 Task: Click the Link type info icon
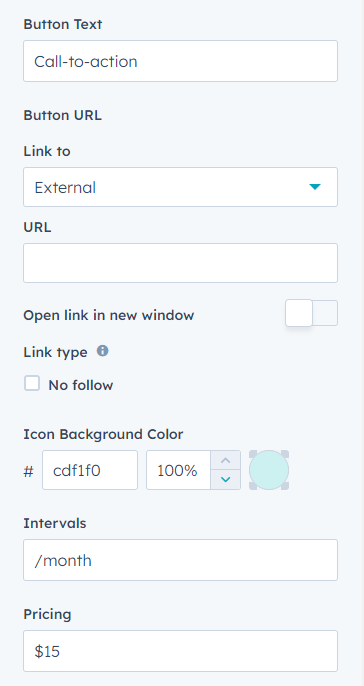pos(102,351)
